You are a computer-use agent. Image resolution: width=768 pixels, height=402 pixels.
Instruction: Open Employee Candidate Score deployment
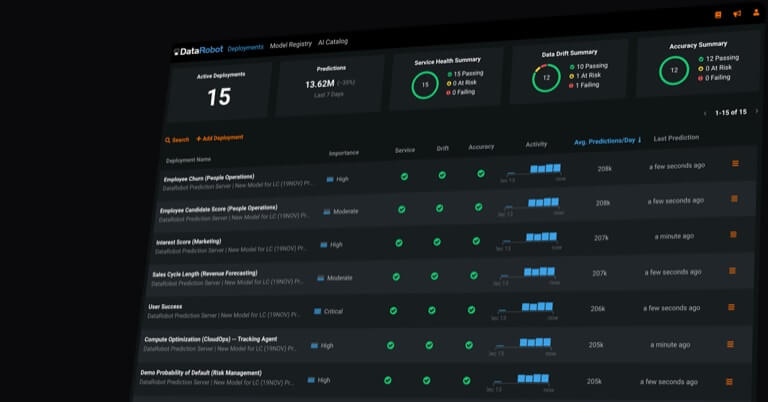tap(218, 209)
